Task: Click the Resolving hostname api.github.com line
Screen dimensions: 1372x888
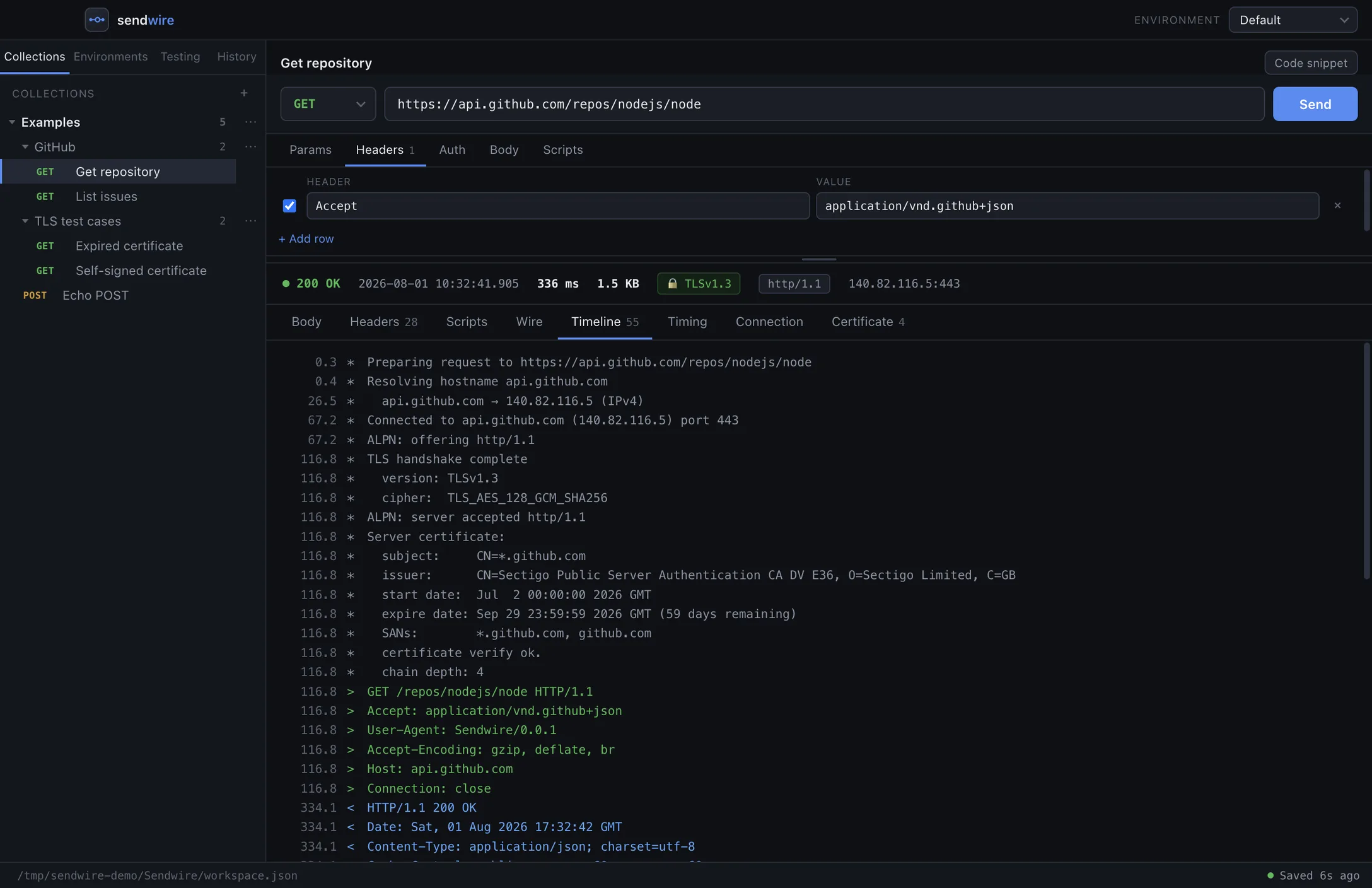Action: pos(487,381)
